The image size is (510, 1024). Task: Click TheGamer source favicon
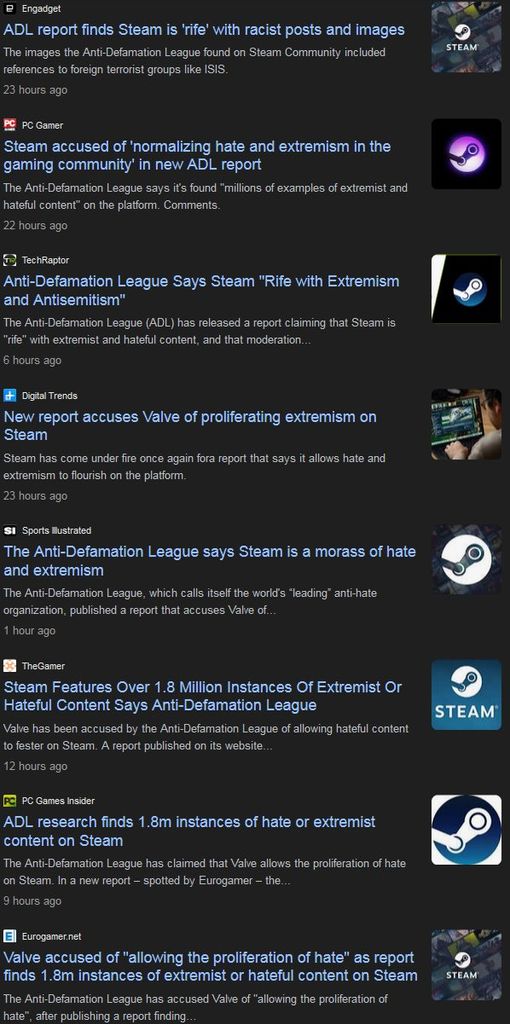point(9,665)
